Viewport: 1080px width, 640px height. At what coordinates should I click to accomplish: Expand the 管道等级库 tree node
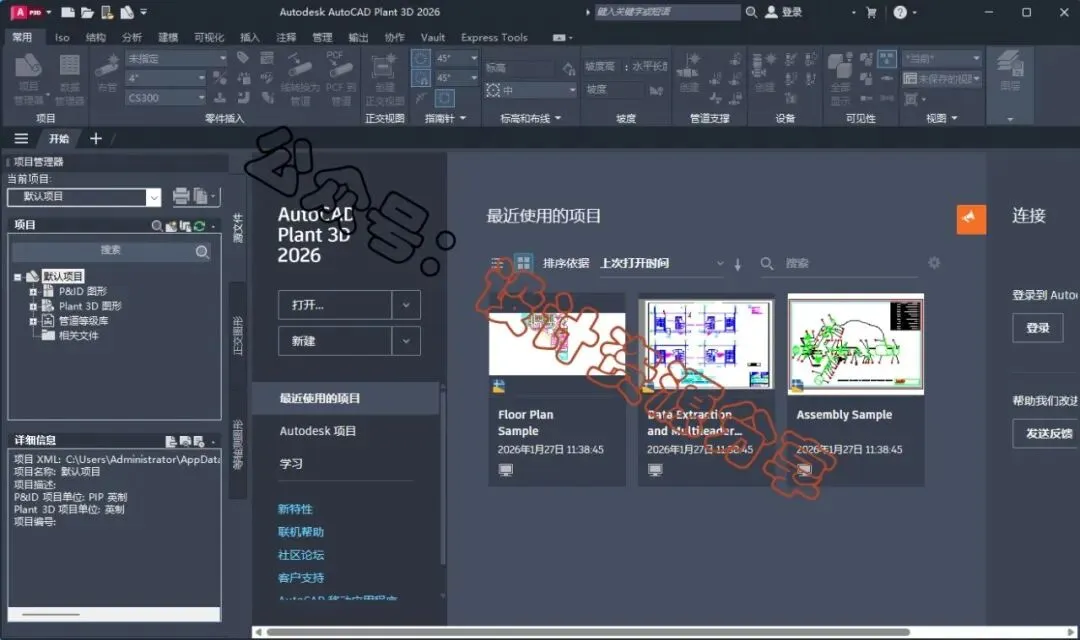32,321
